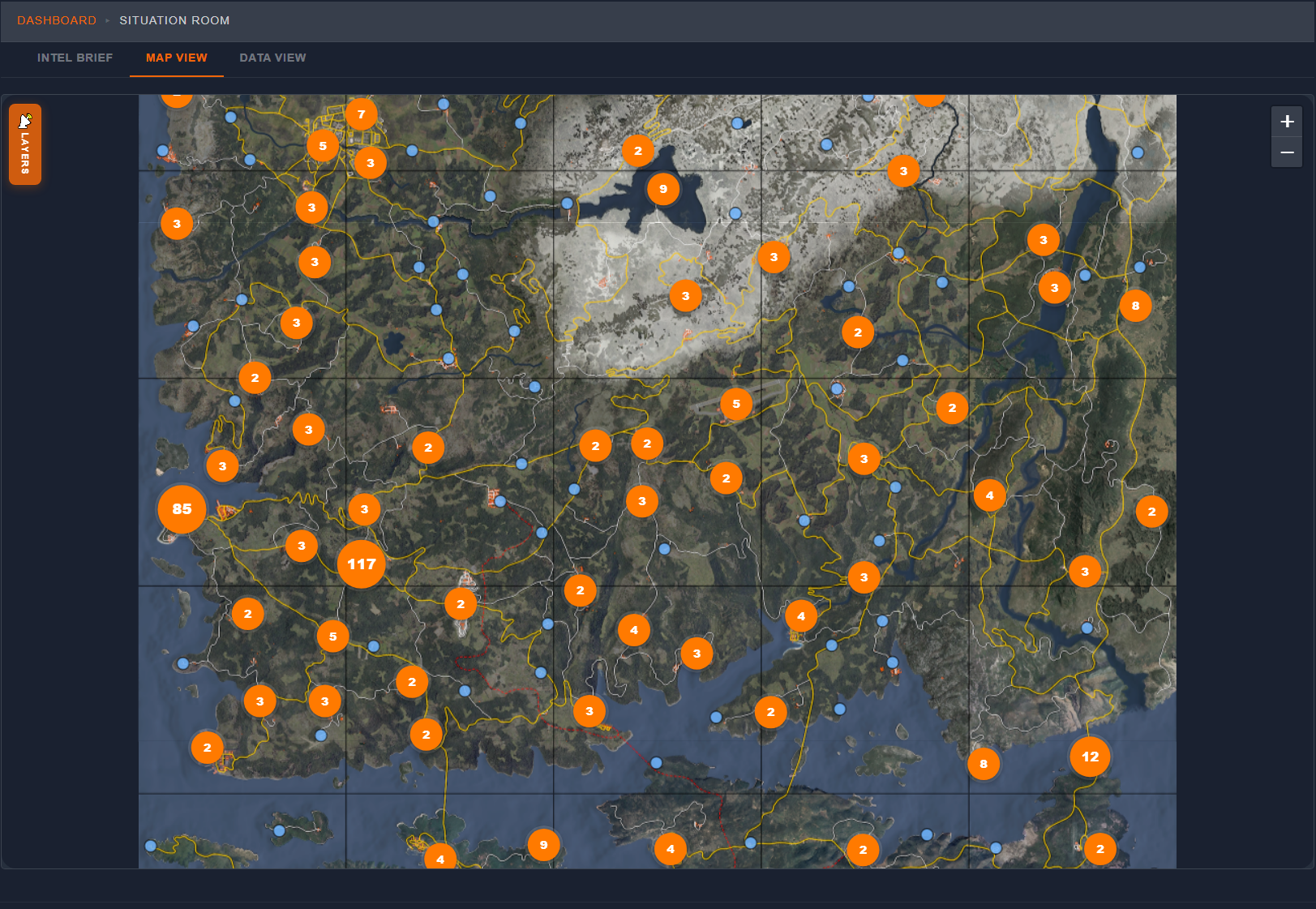Open the Data View tab
Screen dimensions: 1316x909
[272, 58]
